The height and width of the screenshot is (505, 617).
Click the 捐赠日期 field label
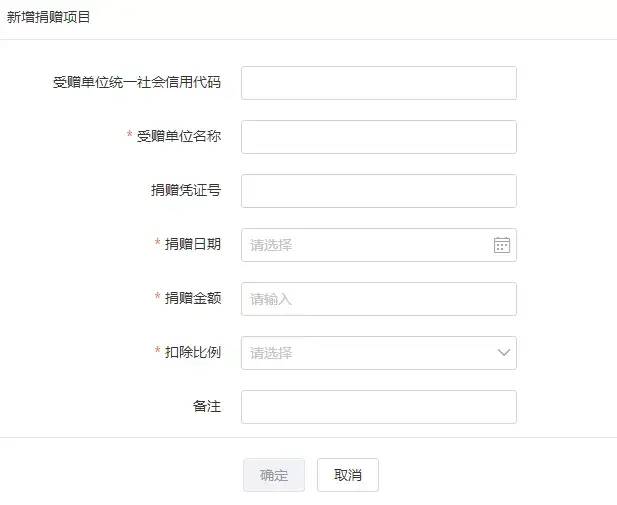[193, 244]
